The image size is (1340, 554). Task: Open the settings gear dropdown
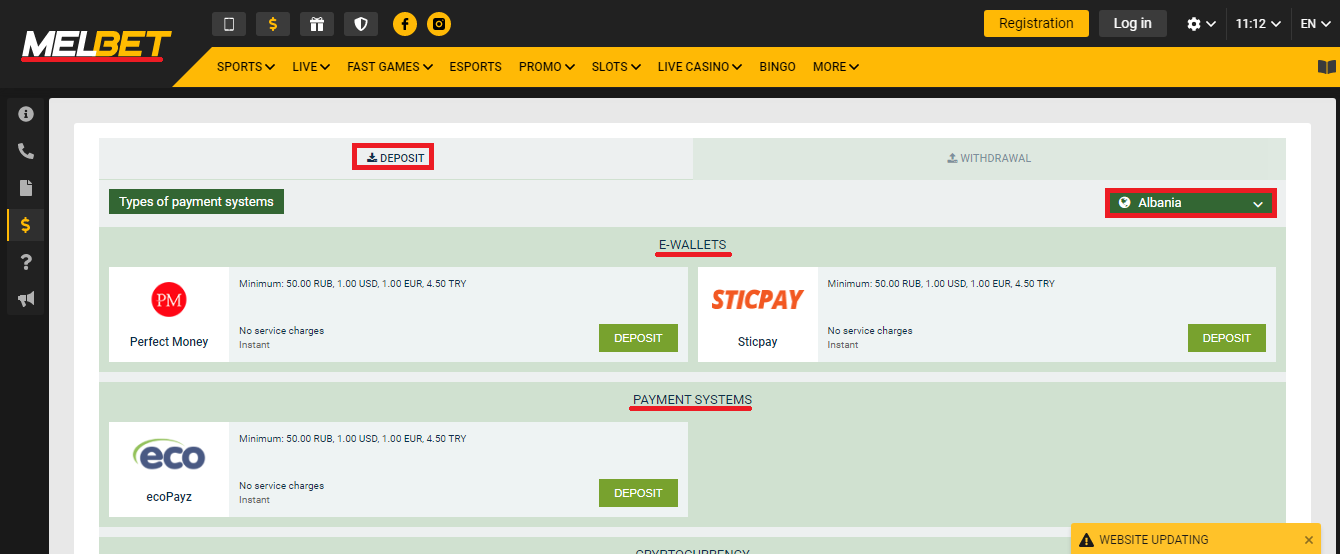pos(1200,24)
